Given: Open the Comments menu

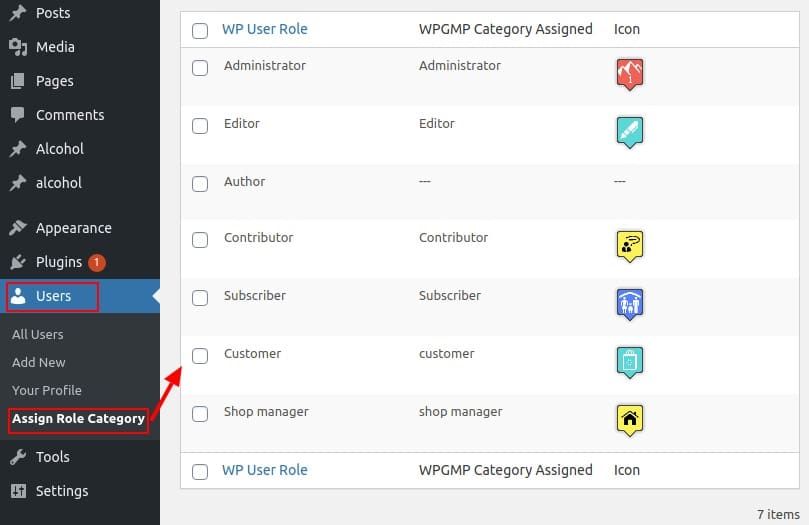Looking at the screenshot, I should click(70, 115).
